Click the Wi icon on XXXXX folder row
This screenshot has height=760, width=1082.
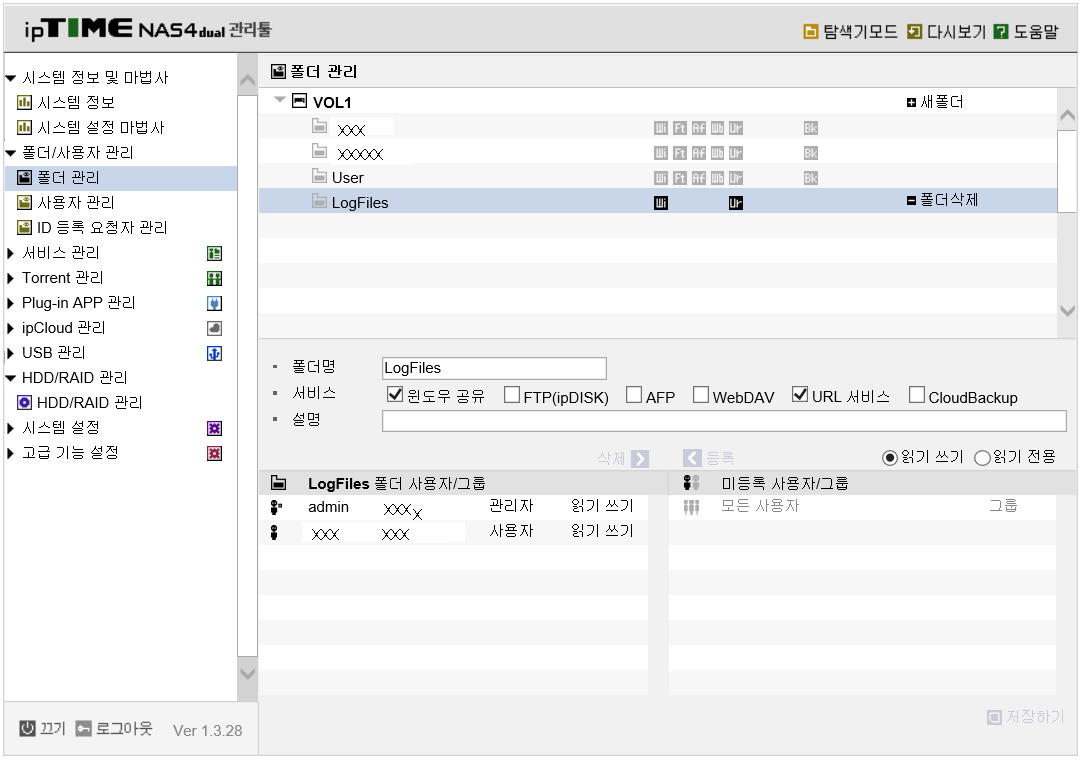click(x=660, y=153)
